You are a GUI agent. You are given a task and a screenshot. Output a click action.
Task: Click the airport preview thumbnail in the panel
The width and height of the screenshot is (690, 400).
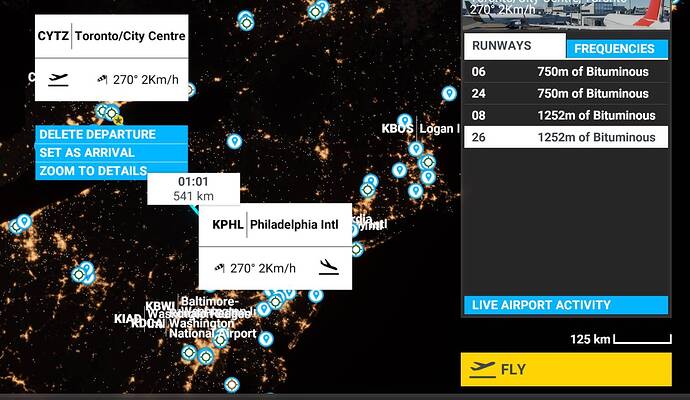coord(566,15)
